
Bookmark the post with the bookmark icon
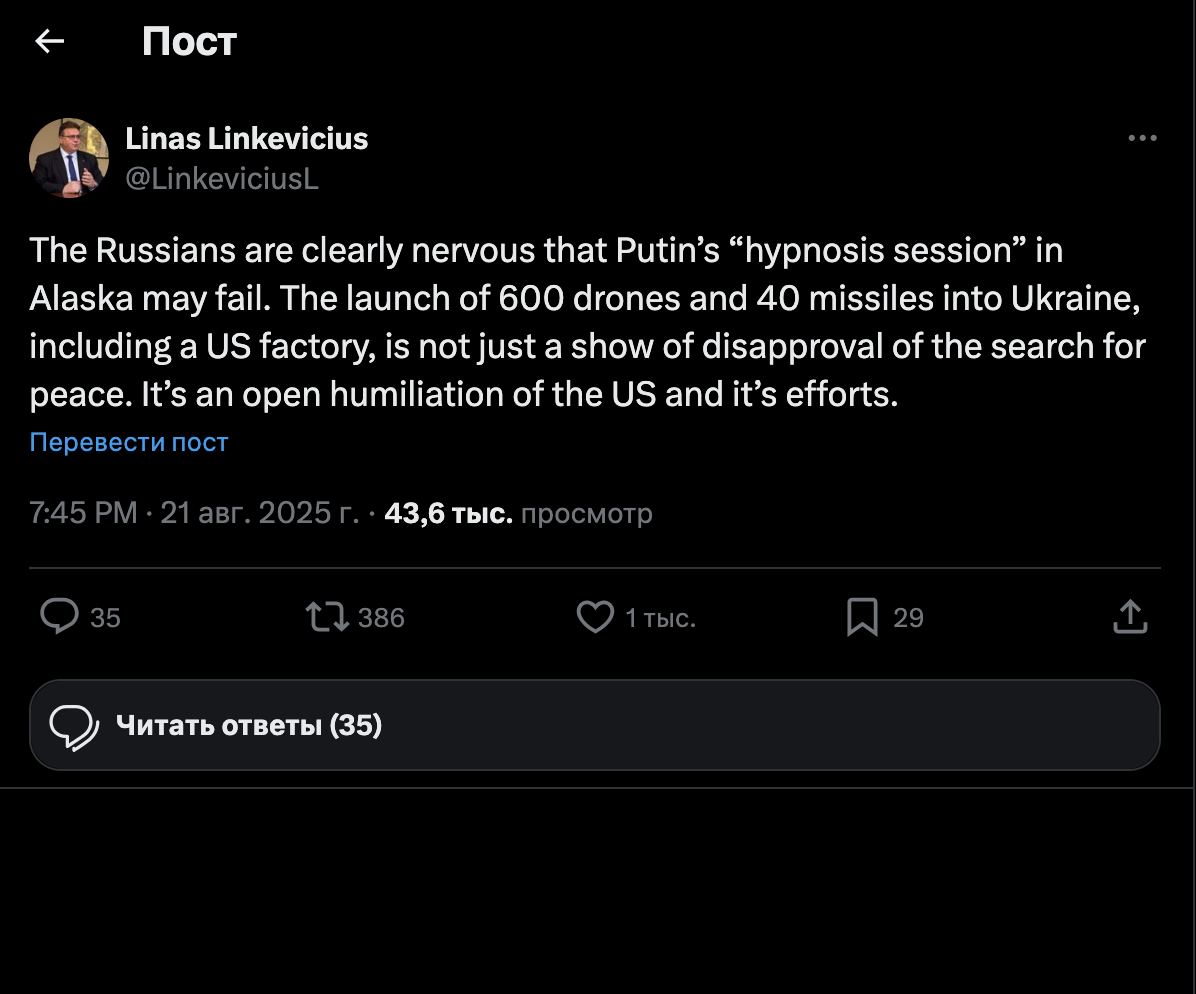pos(861,617)
